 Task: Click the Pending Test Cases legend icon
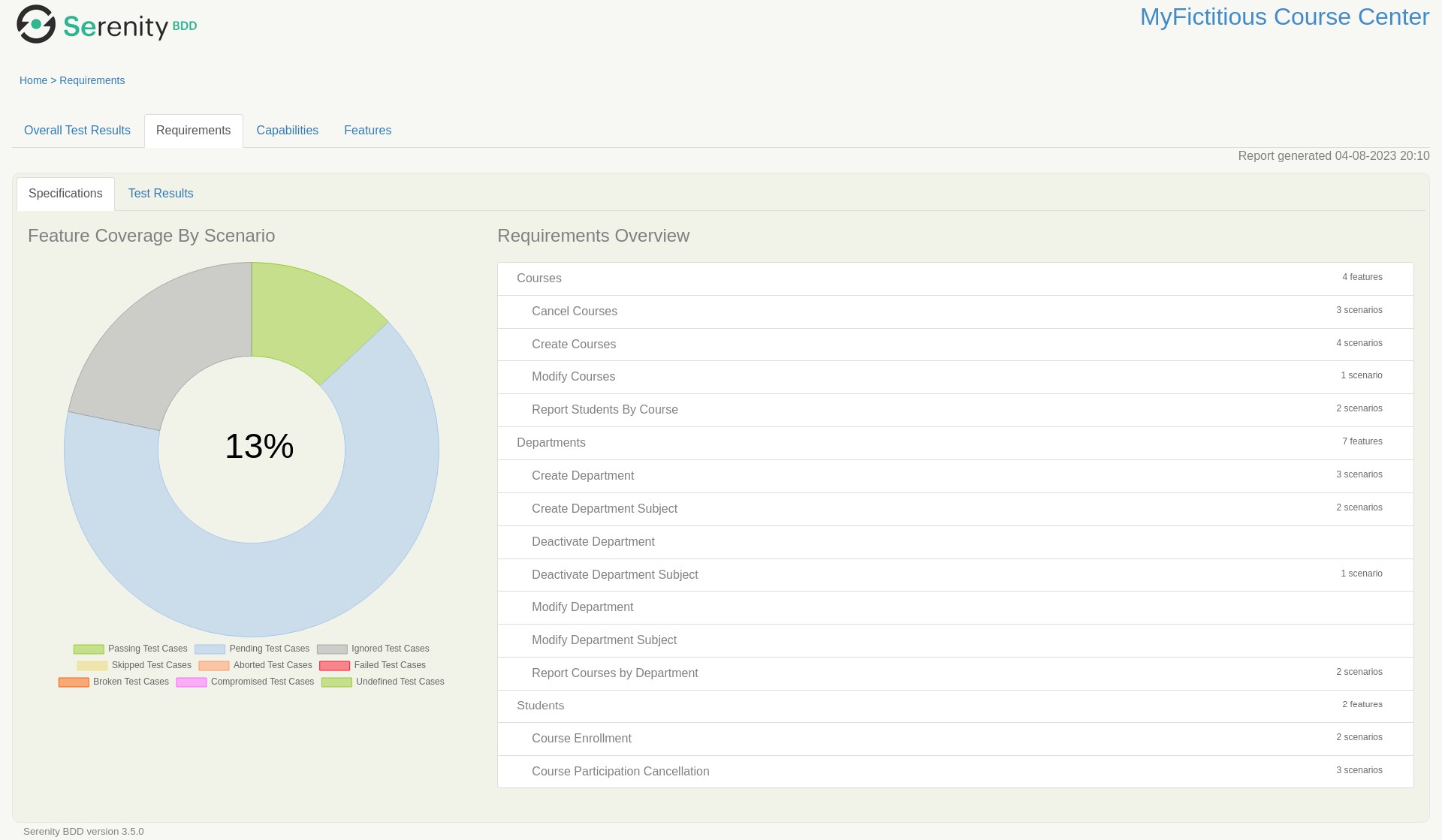[209, 649]
